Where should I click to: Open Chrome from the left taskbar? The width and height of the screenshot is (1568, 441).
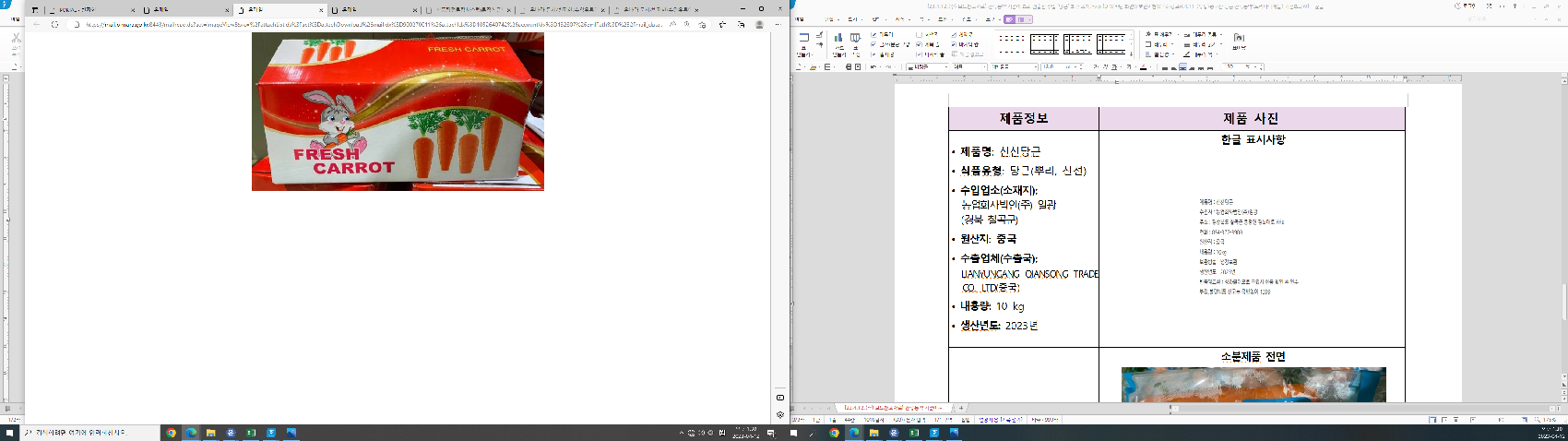point(171,432)
